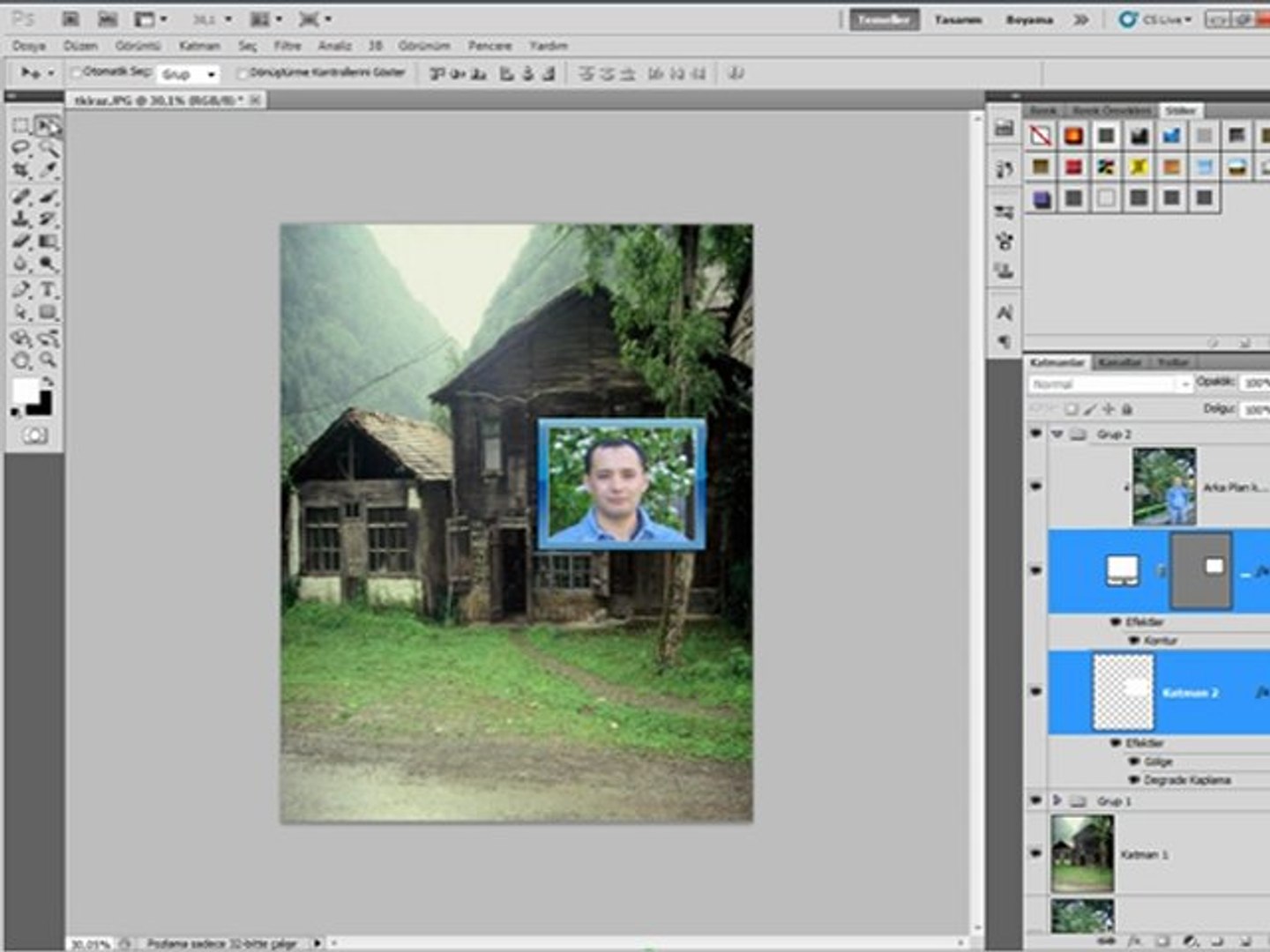Activate the Pen tool

21,290
